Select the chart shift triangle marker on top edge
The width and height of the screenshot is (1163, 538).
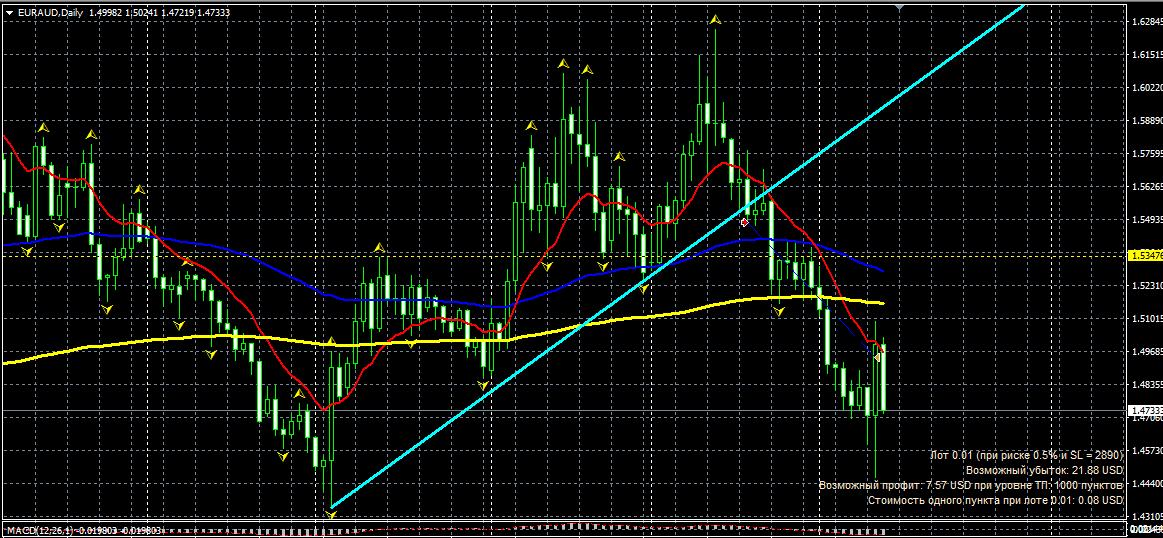(900, 7)
